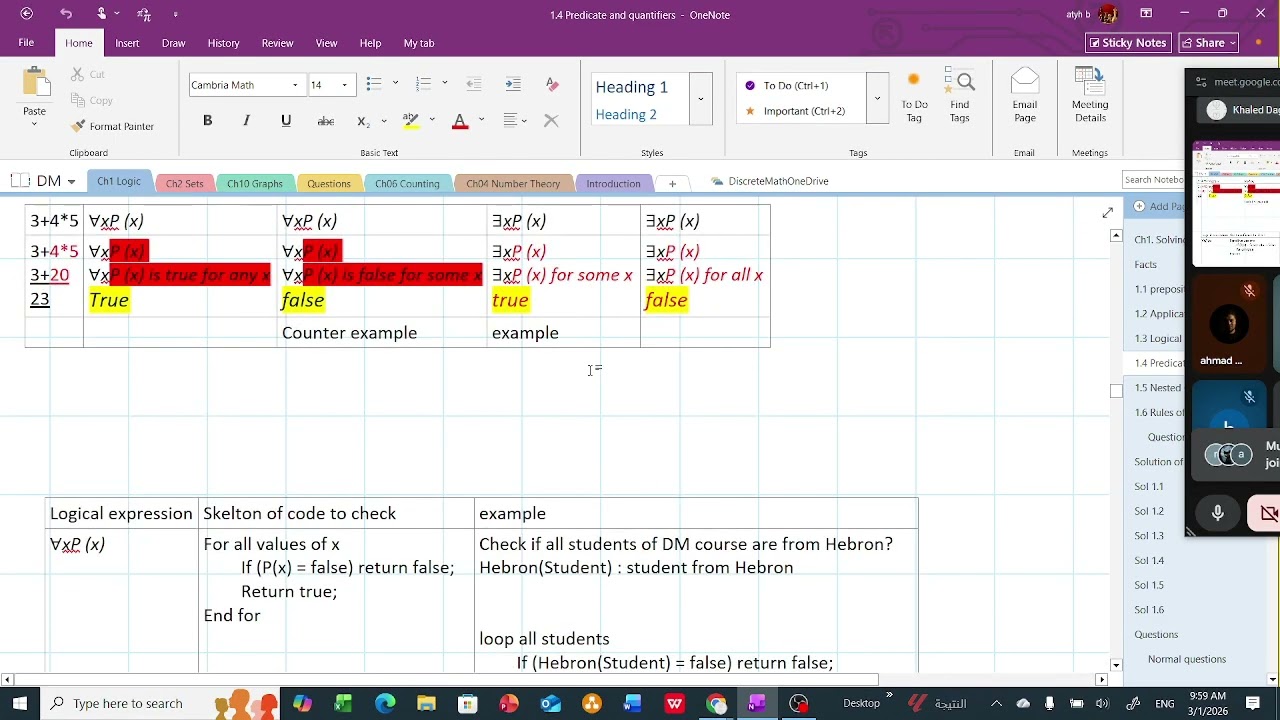Click the vertical scrollbar down arrow
1280x720 pixels.
[1116, 665]
